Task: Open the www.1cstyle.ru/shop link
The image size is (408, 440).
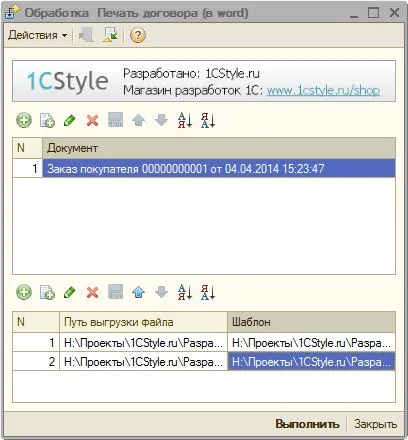Action: (323, 90)
